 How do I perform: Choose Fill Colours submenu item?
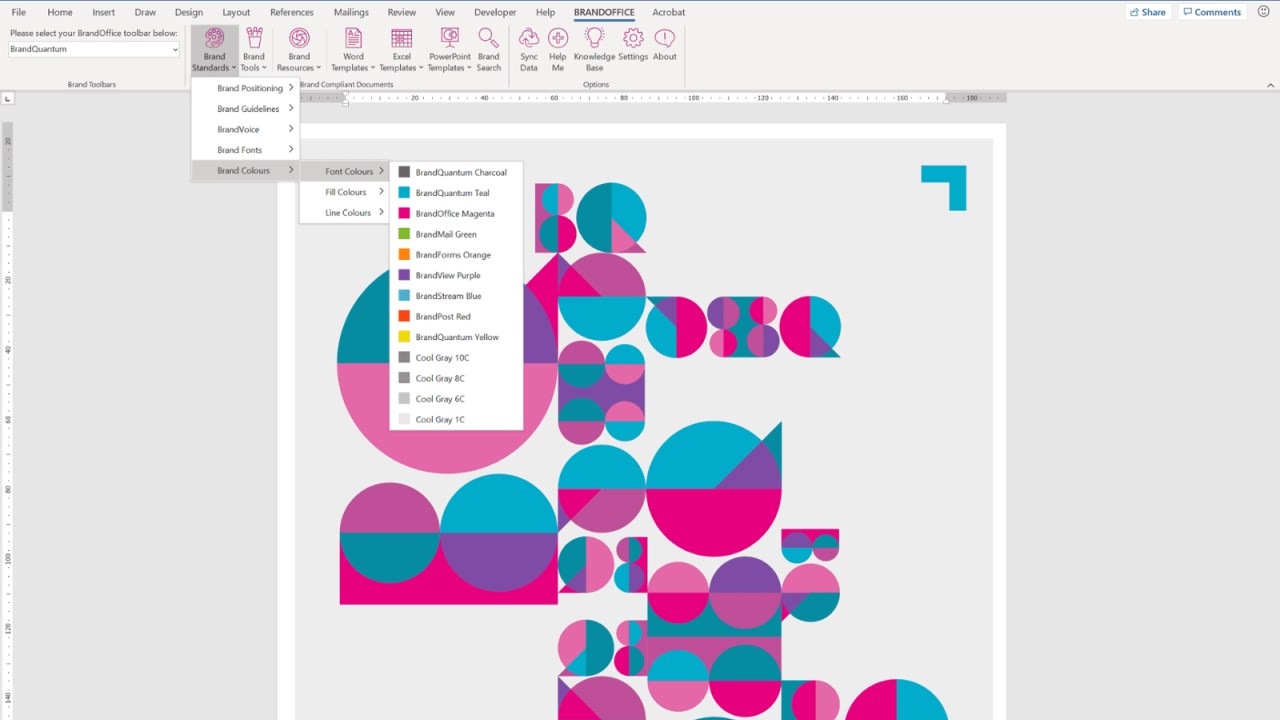[x=344, y=192]
